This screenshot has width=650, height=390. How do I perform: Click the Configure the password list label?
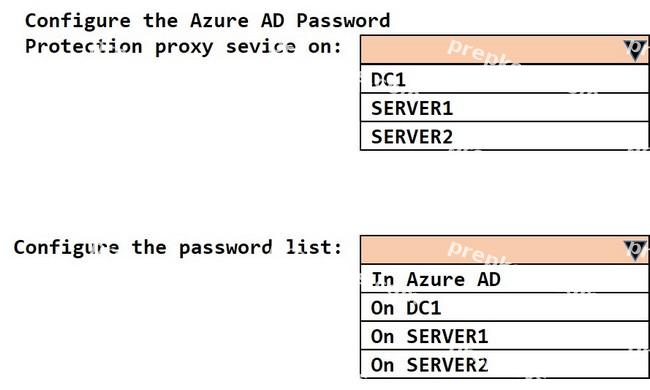pyautogui.click(x=178, y=248)
